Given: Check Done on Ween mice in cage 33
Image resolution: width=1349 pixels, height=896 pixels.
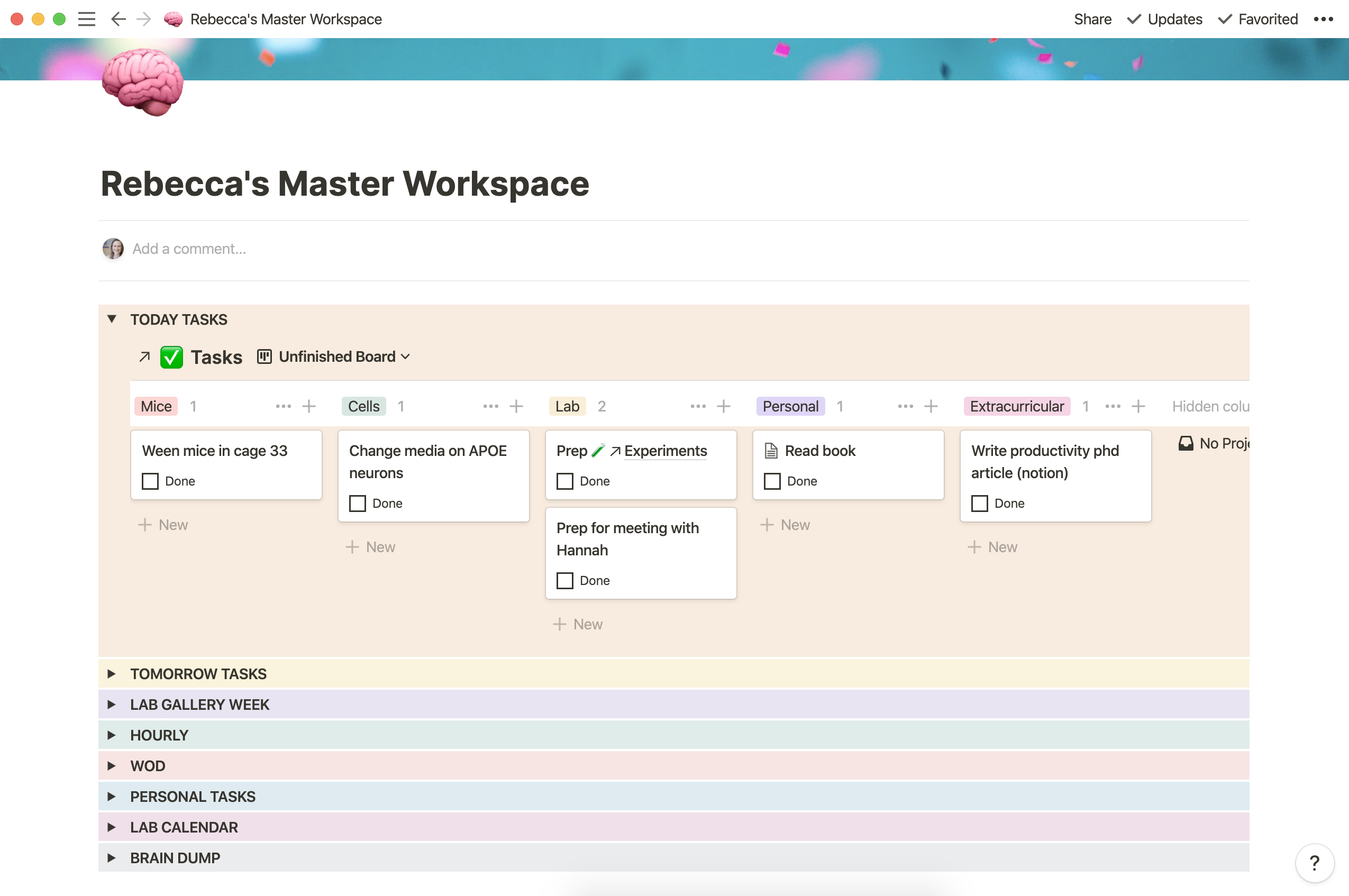Looking at the screenshot, I should tap(150, 481).
